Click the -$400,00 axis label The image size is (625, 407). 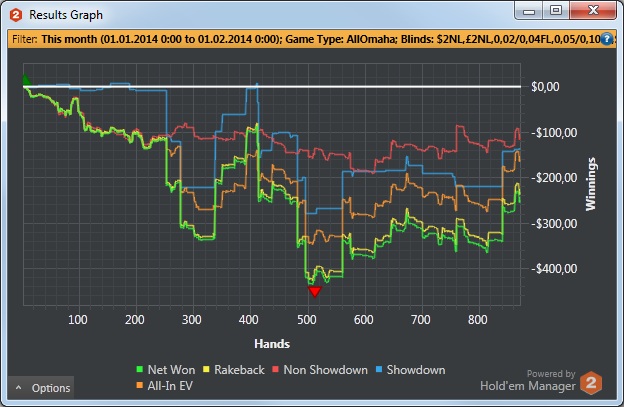(x=554, y=269)
